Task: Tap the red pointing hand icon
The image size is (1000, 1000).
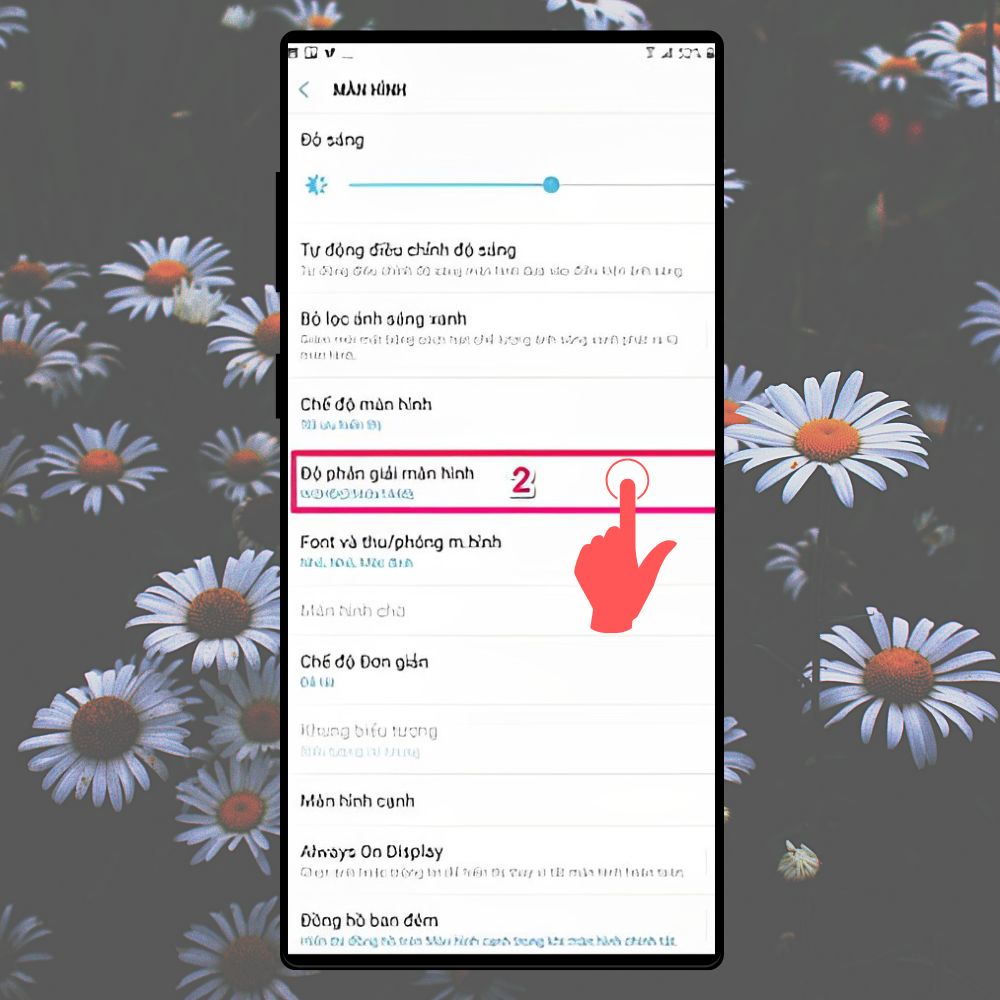Action: 622,556
